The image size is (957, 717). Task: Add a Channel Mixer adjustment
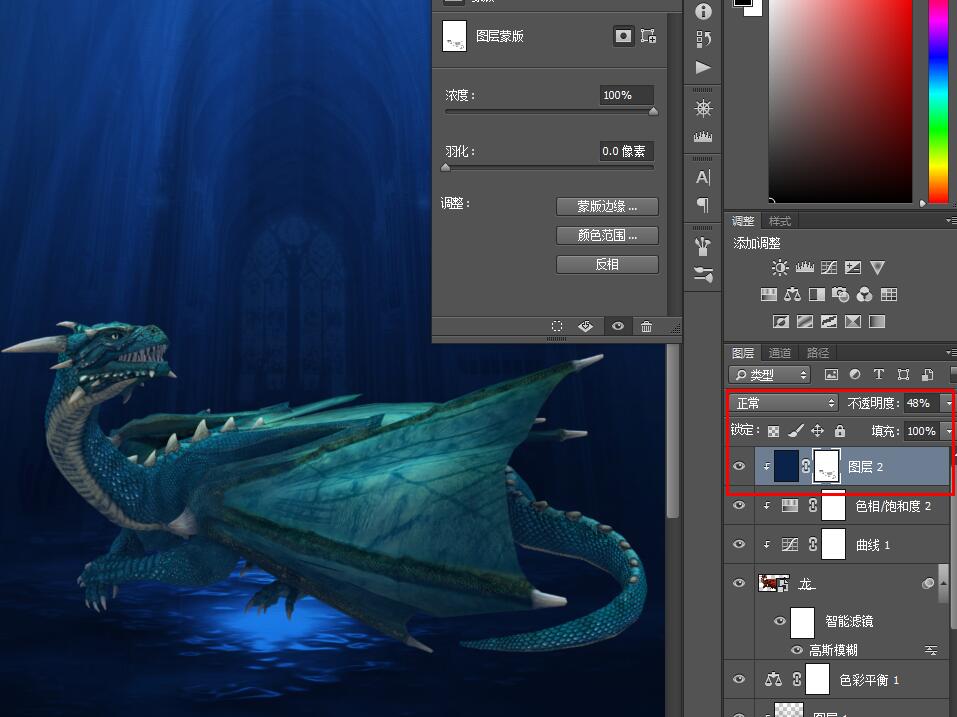pos(864,295)
